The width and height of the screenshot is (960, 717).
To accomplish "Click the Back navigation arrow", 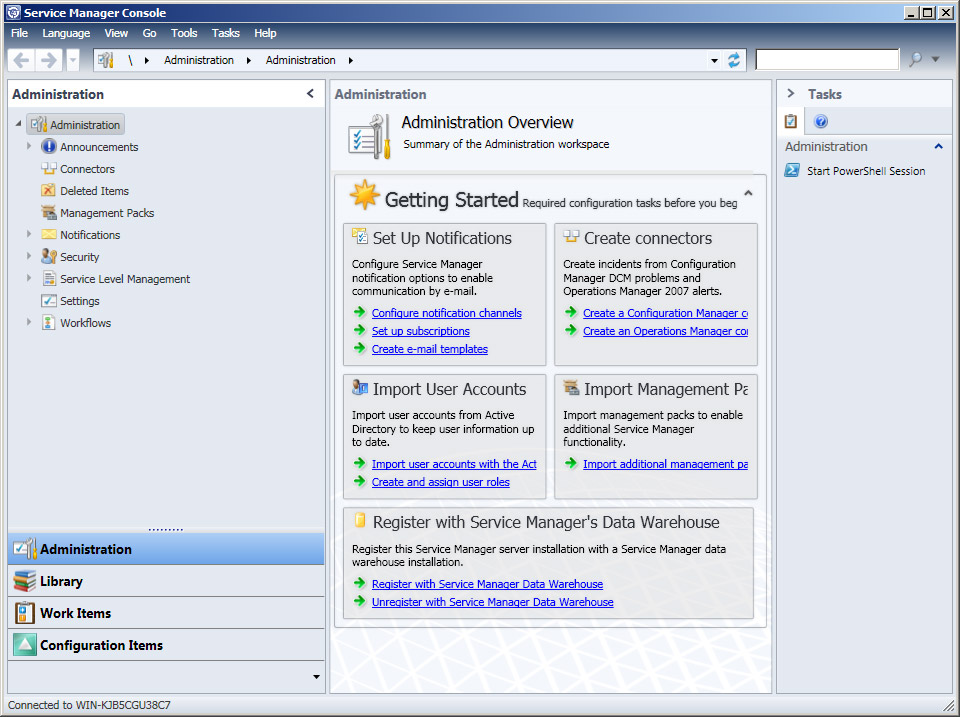I will (x=21, y=60).
